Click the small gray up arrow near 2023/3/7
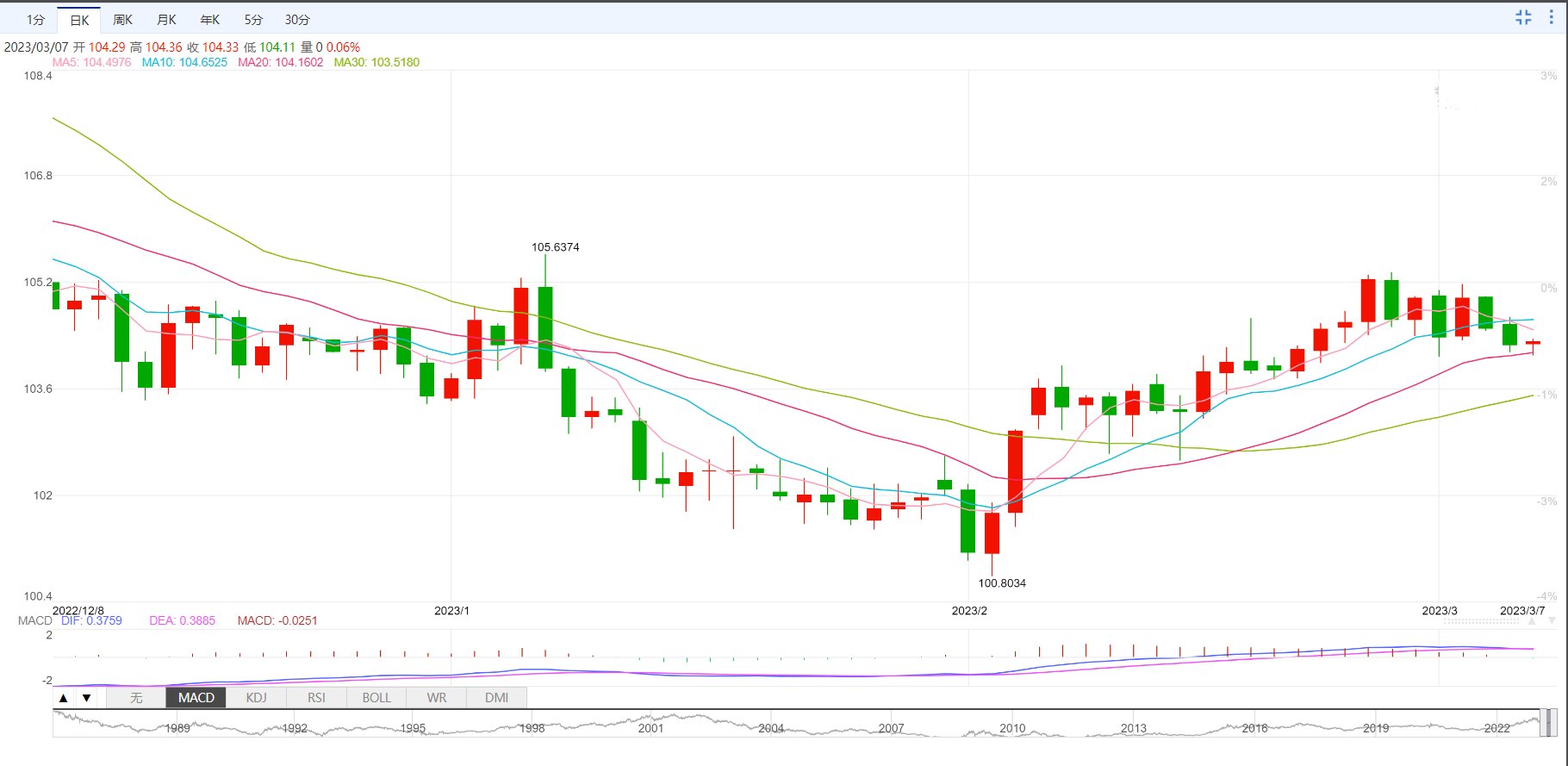Screen dimensions: 1568x766 [x=1532, y=620]
